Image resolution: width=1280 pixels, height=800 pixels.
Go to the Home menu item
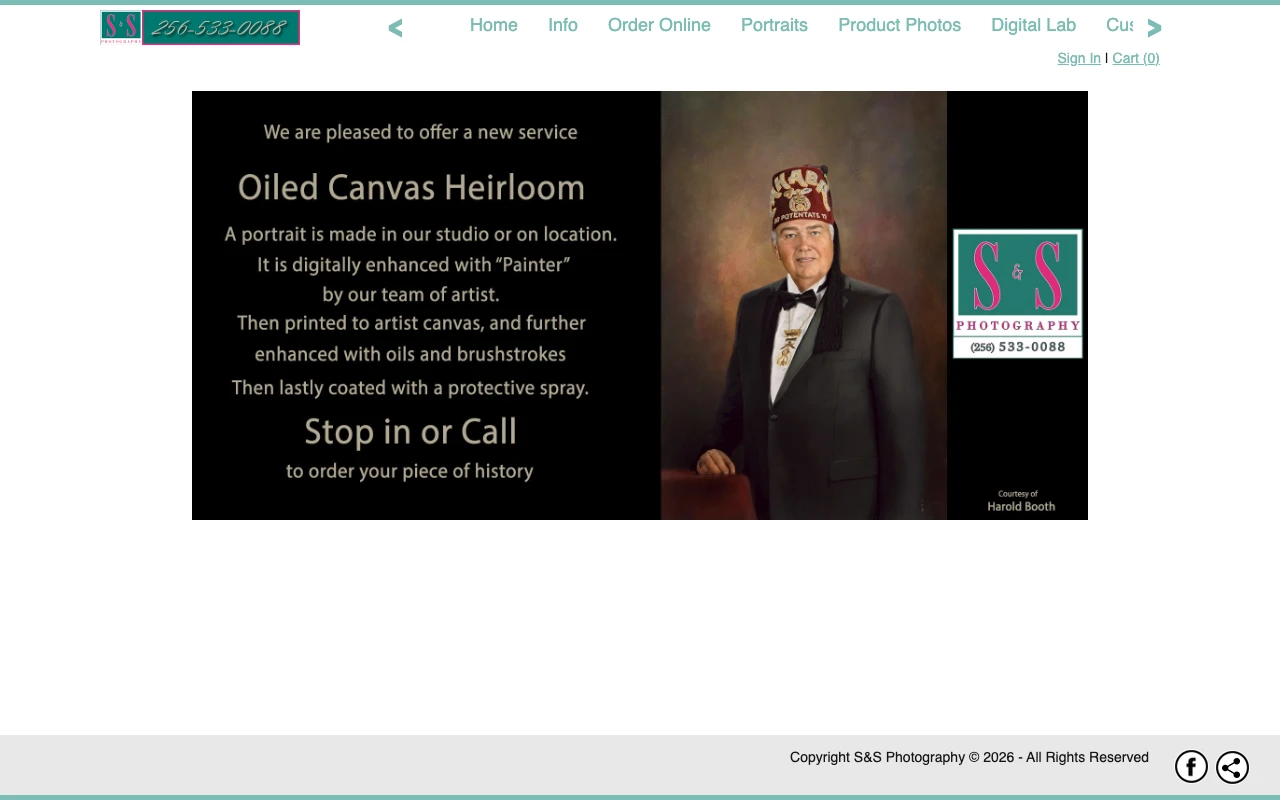tap(493, 26)
